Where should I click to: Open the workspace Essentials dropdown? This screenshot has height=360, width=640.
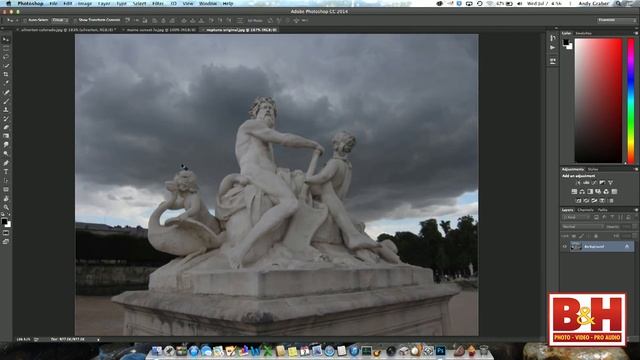point(616,20)
